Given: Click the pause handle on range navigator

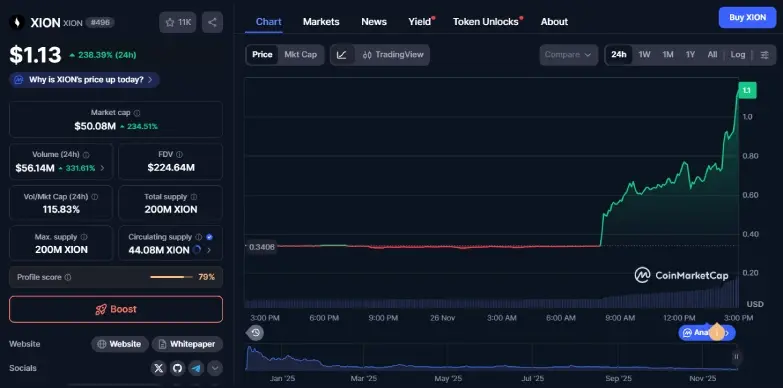Looking at the screenshot, I should tap(736, 357).
